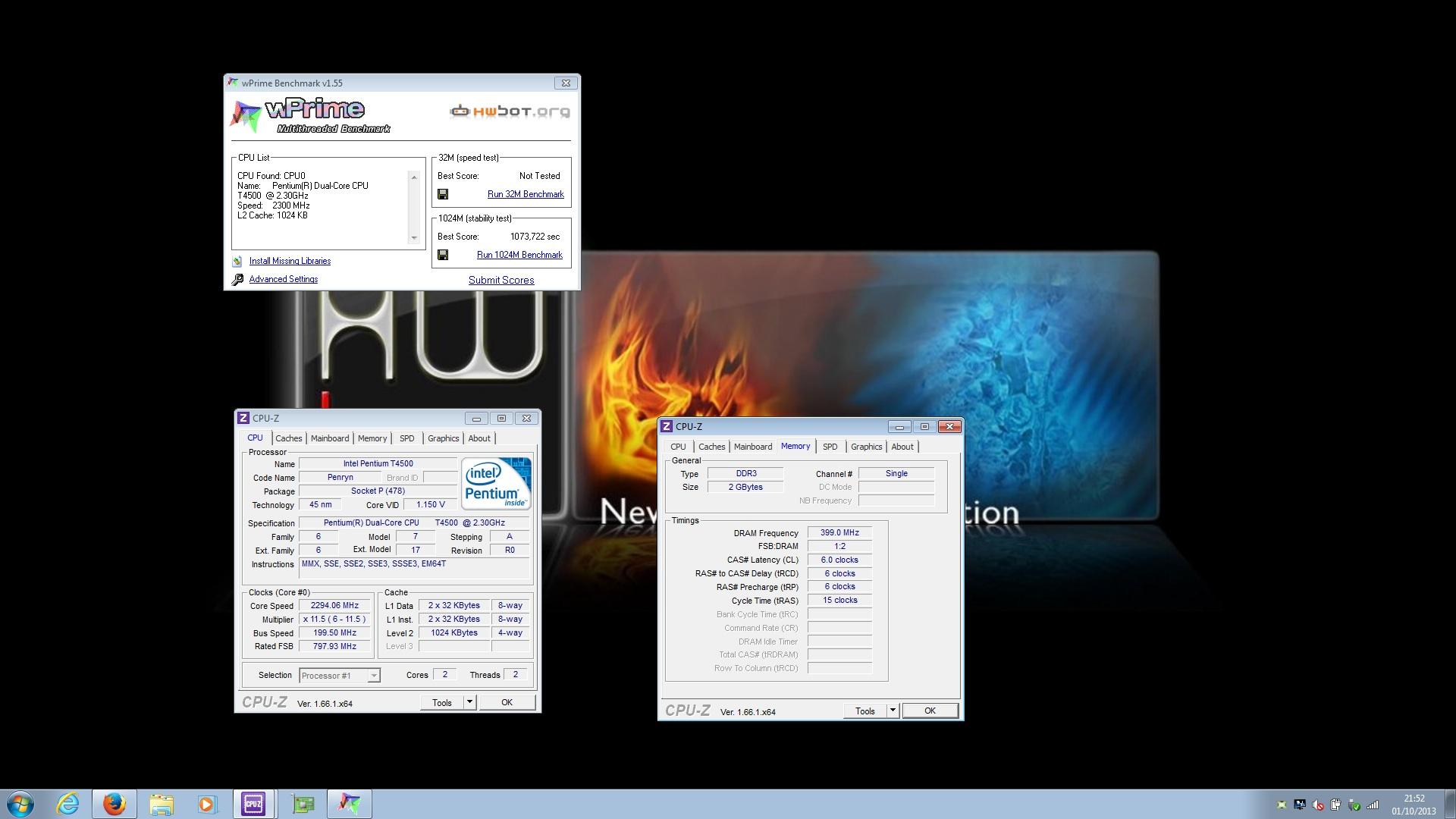Viewport: 1456px width, 819px height.
Task: Open Windows Explorer folder icon on taskbar
Action: pos(161,804)
